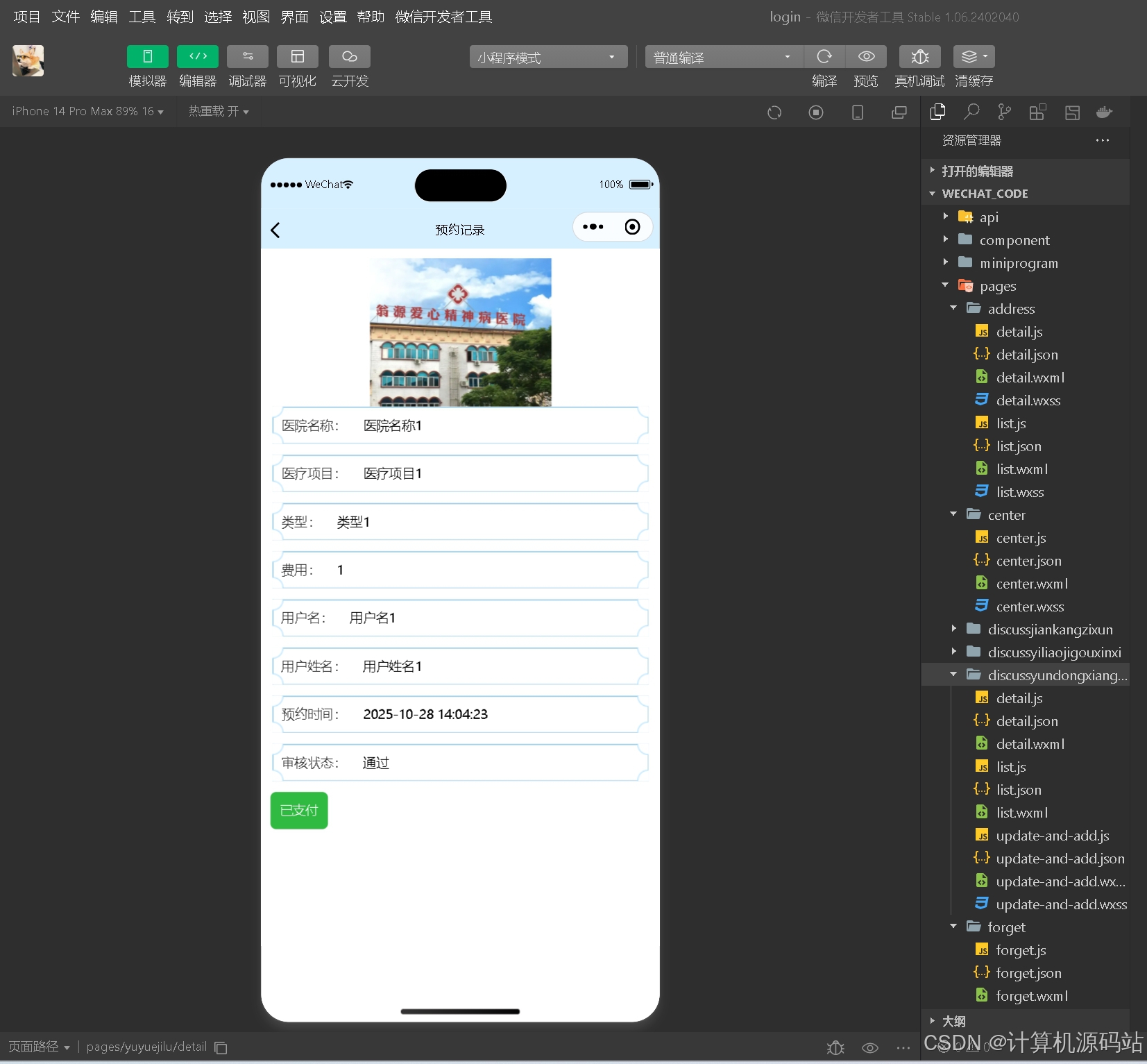The height and width of the screenshot is (1064, 1147).
Task: Expand the 打开的编辑器 section
Action: click(x=1026, y=171)
